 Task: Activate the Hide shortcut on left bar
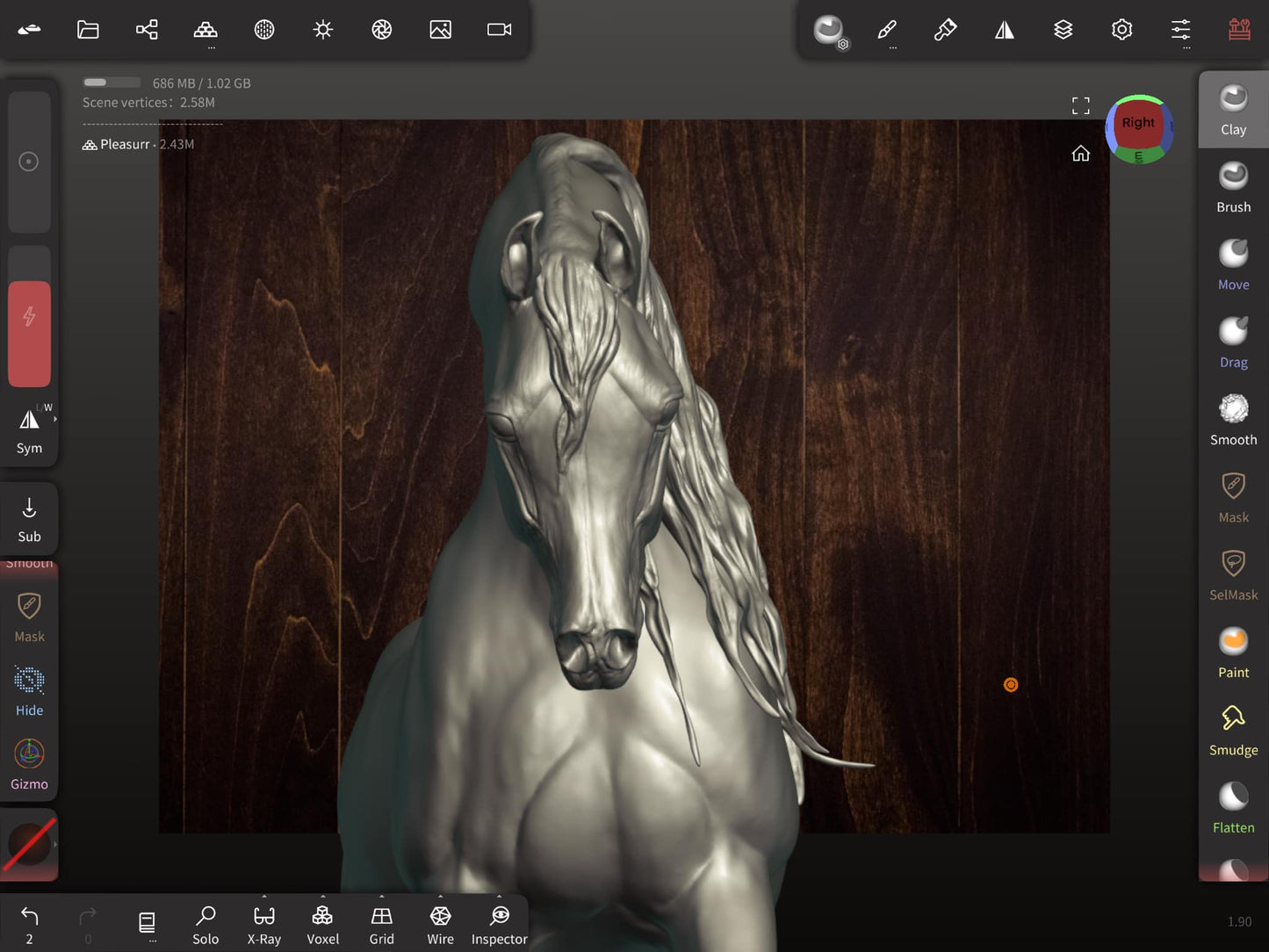click(x=29, y=691)
